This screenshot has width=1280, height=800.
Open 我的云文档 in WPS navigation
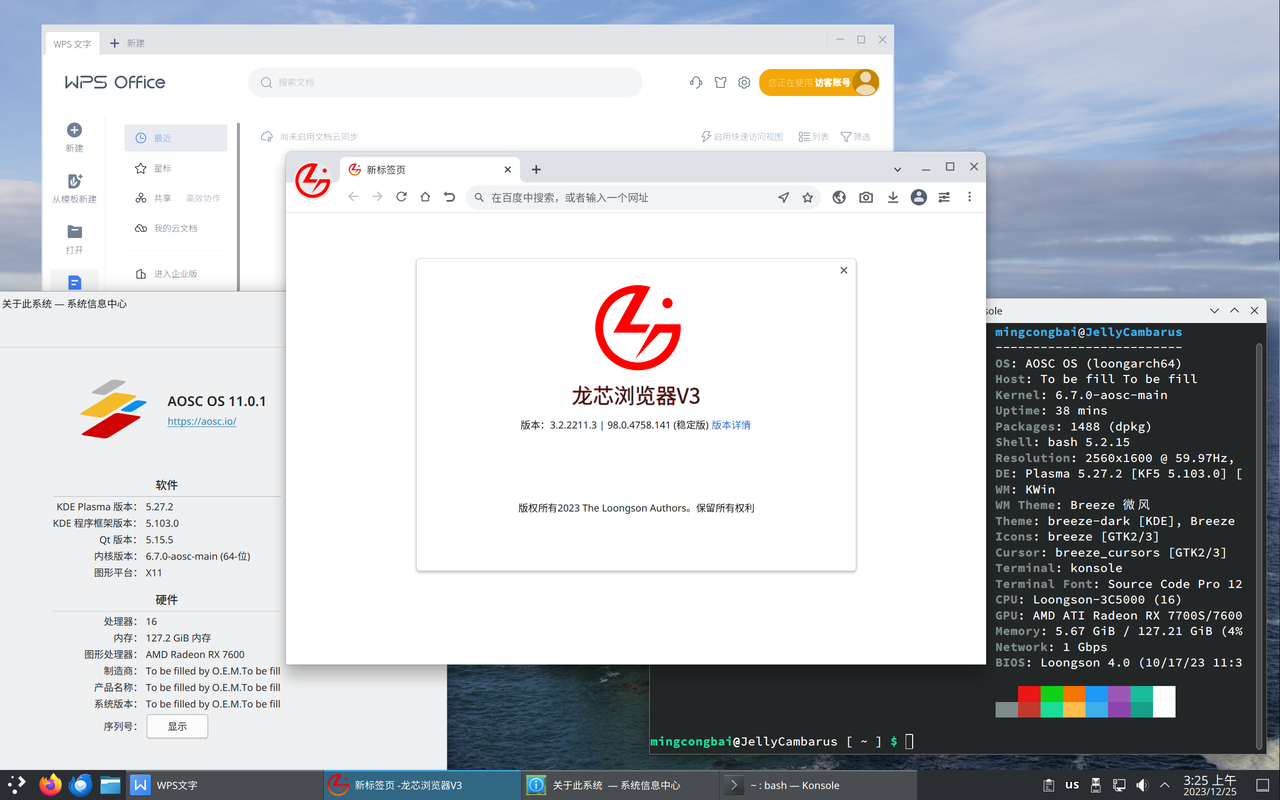tap(166, 228)
